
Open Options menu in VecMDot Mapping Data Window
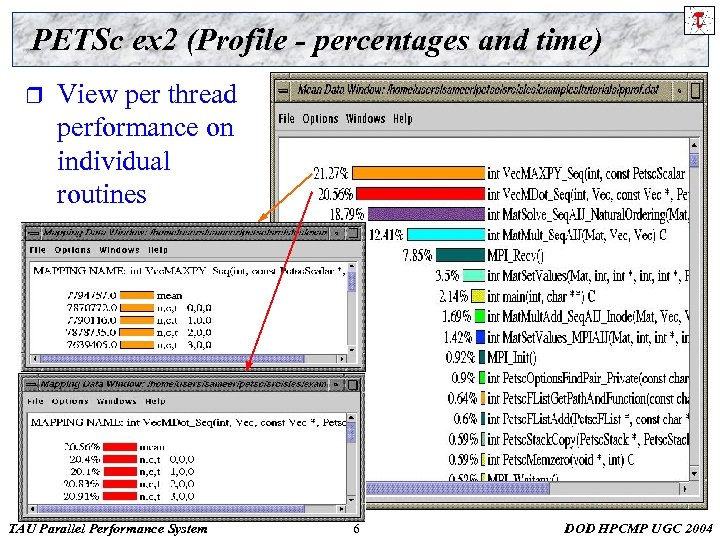[70, 401]
